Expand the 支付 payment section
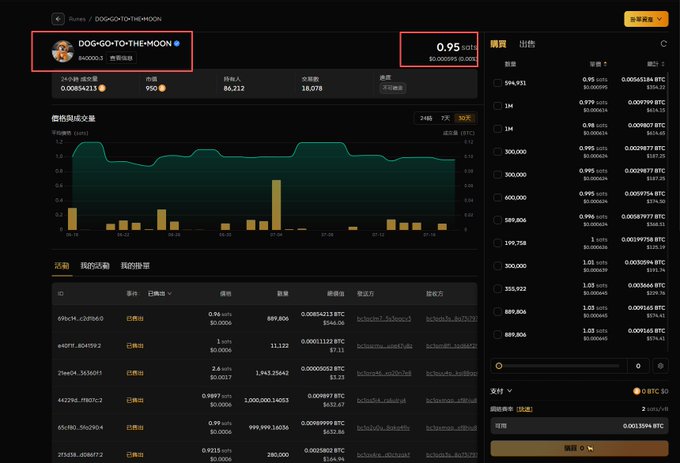The height and width of the screenshot is (463, 680). tap(501, 391)
